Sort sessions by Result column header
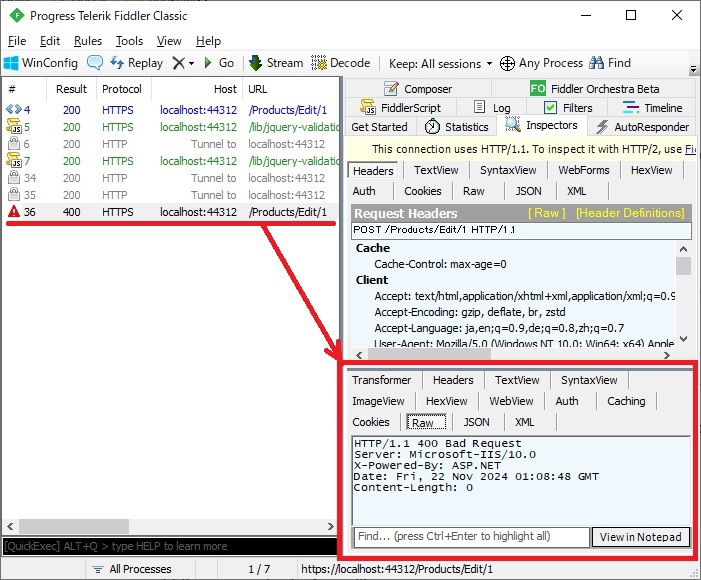The image size is (701, 580). click(71, 89)
